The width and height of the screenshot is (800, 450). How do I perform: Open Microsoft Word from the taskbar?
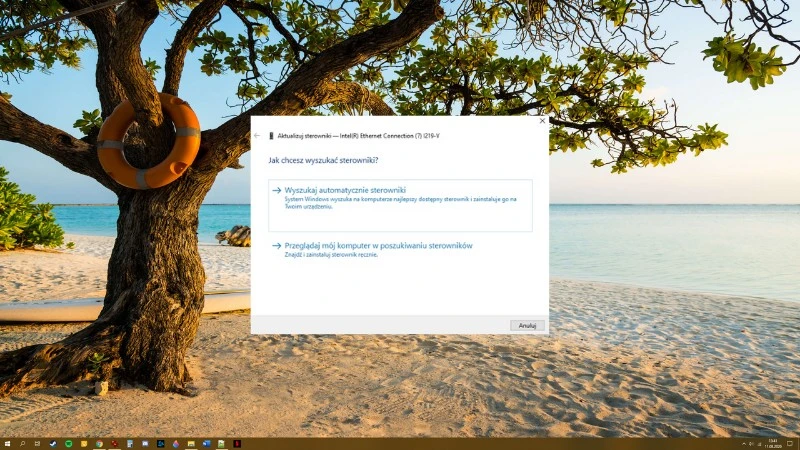coord(206,444)
